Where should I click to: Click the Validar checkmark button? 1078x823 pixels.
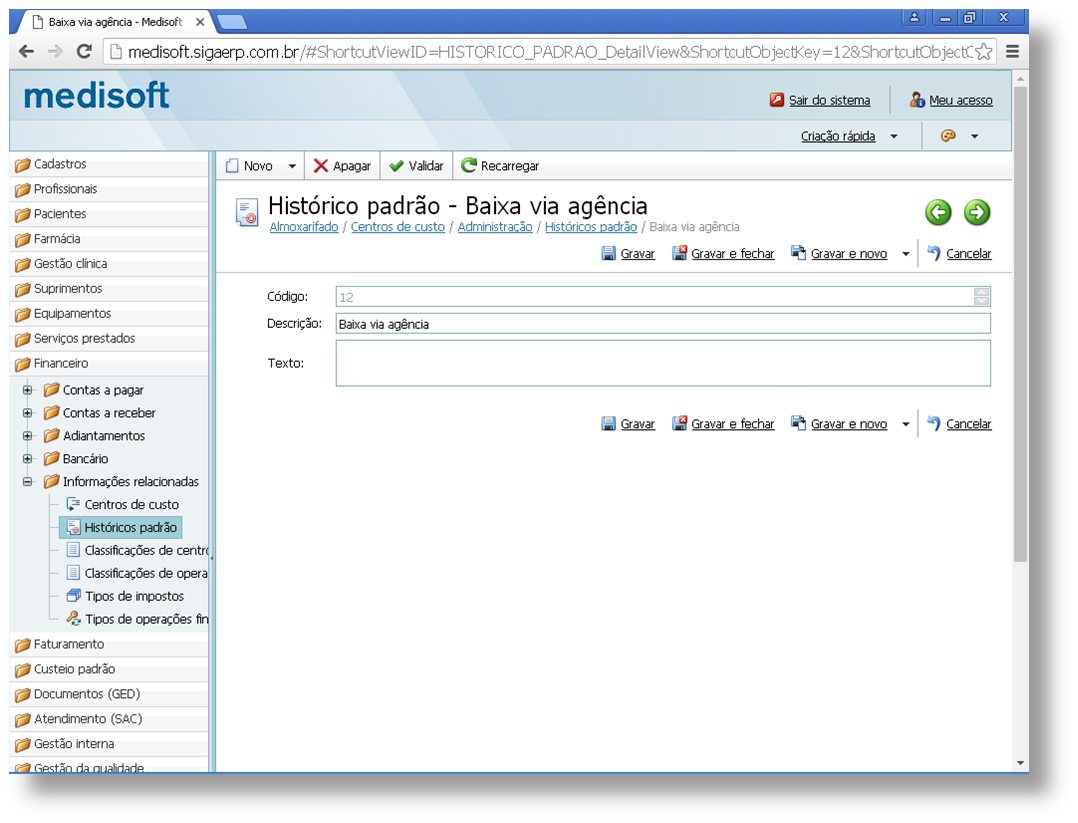click(x=416, y=166)
